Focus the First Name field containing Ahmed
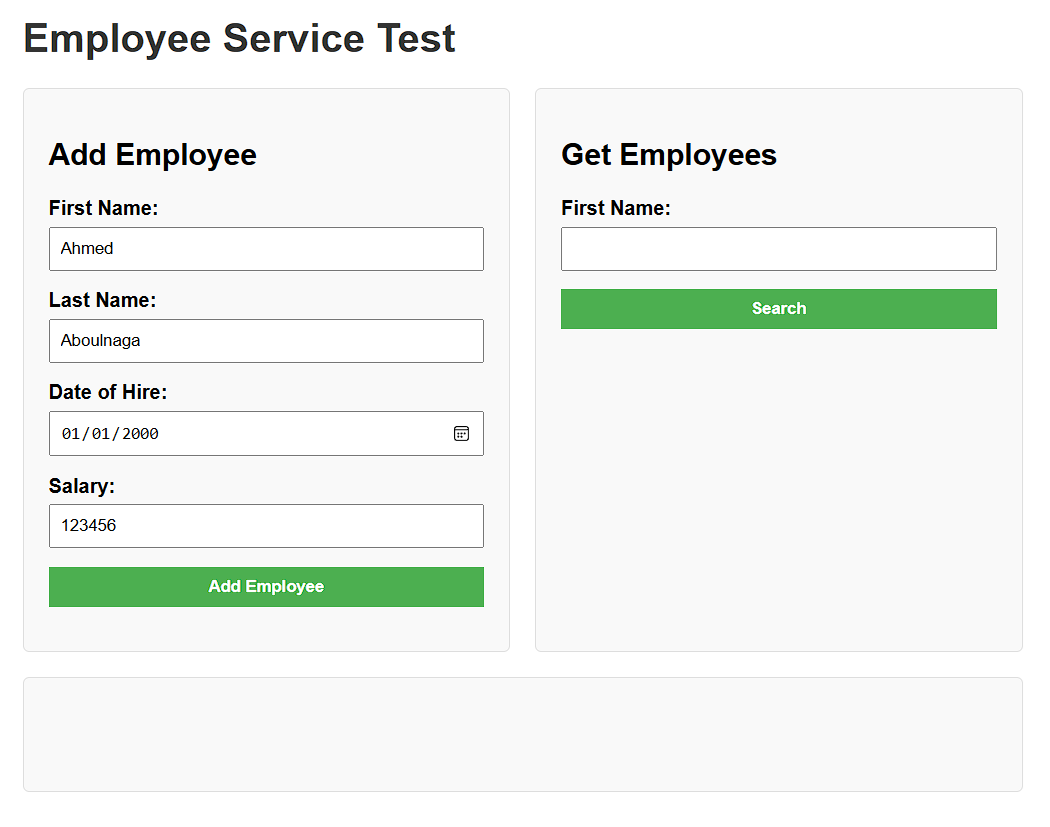The width and height of the screenshot is (1050, 827). click(x=266, y=249)
